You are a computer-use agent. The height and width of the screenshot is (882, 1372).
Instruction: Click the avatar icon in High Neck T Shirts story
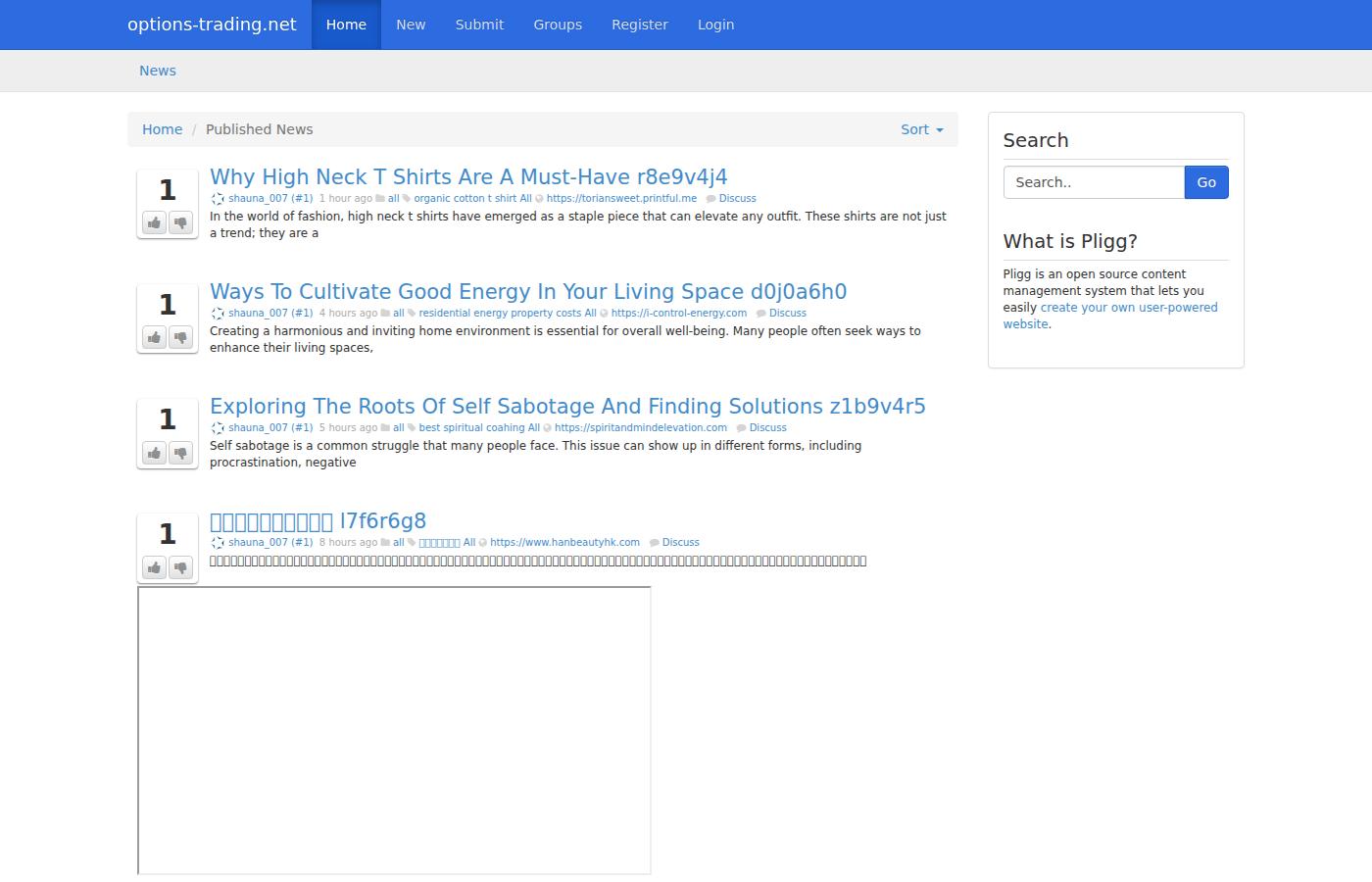[218, 199]
